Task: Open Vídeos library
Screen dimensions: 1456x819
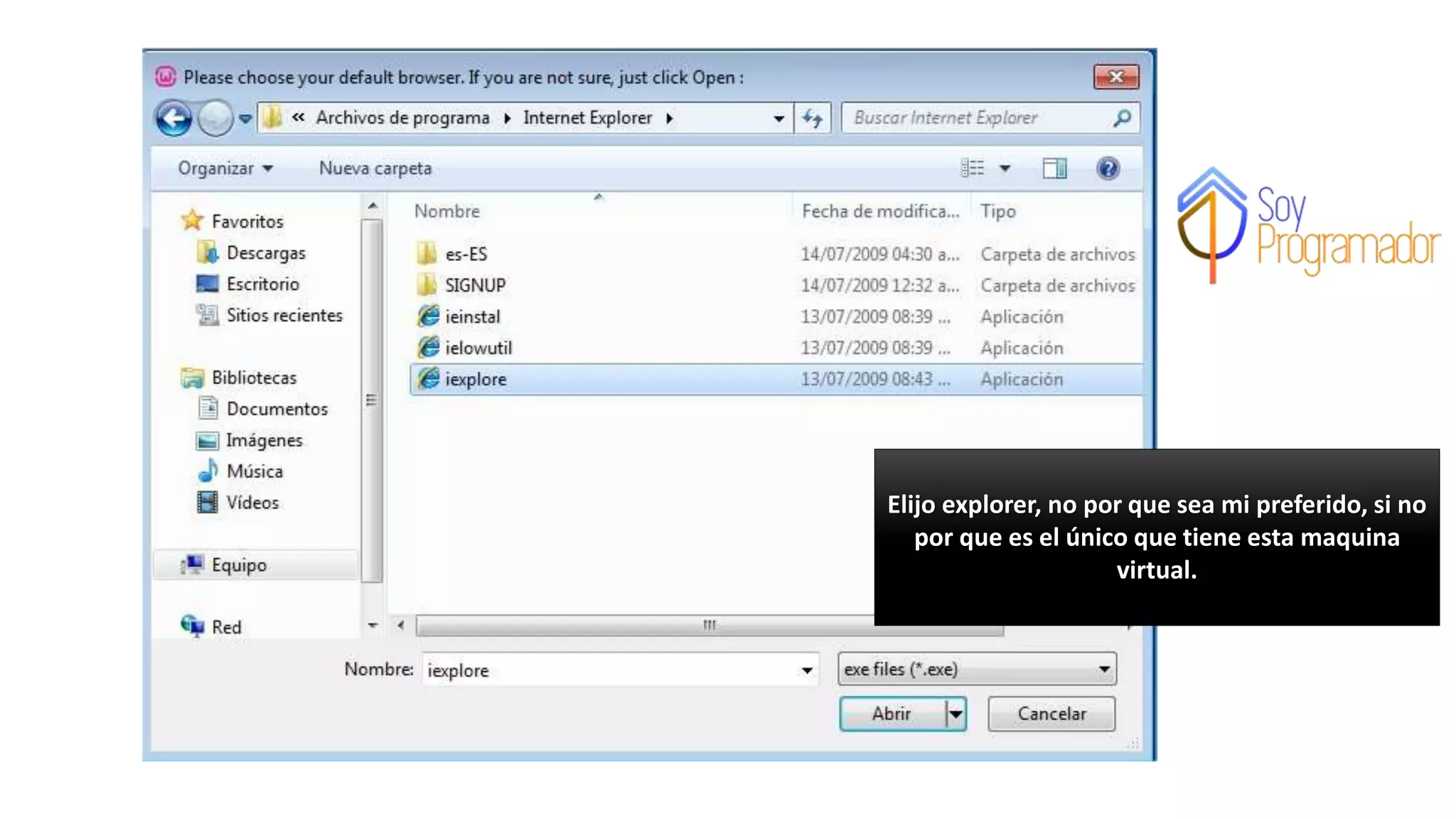Action: point(252,503)
